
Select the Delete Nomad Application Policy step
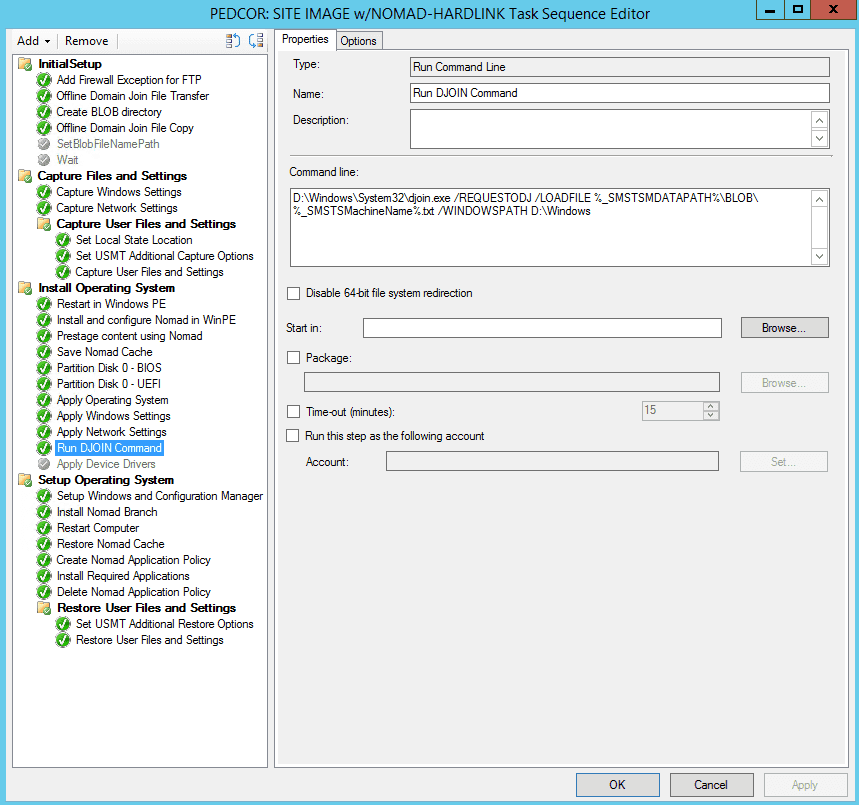134,592
